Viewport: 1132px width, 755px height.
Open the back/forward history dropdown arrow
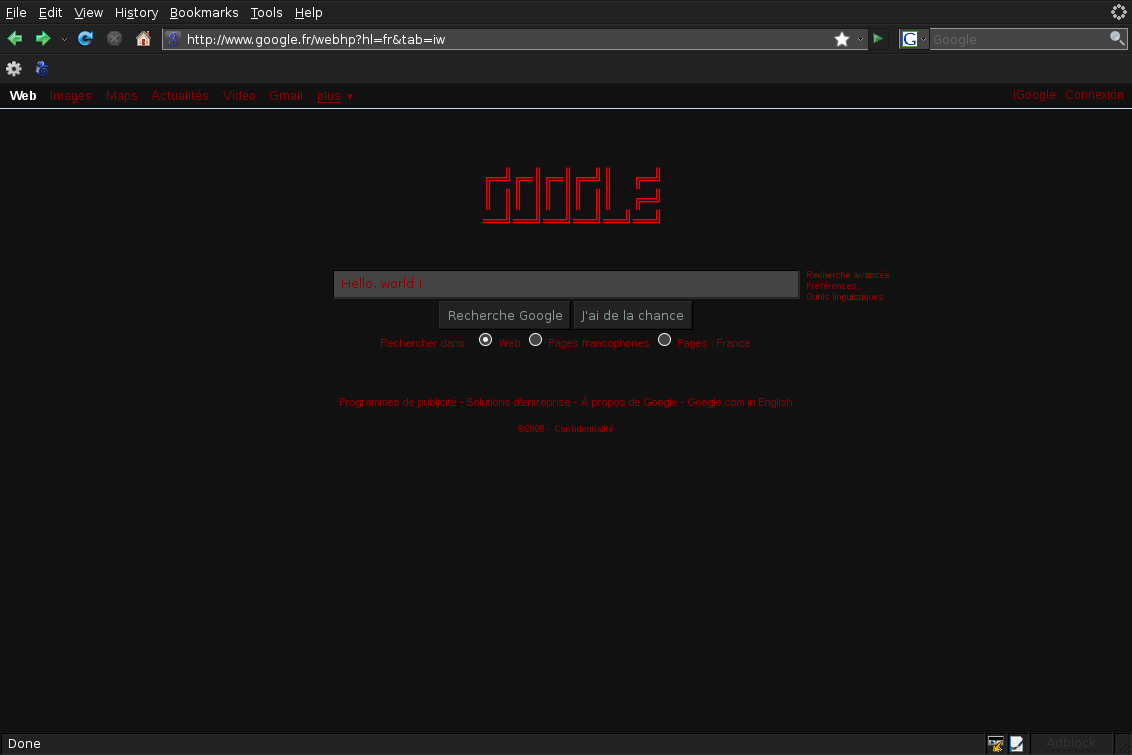point(64,40)
